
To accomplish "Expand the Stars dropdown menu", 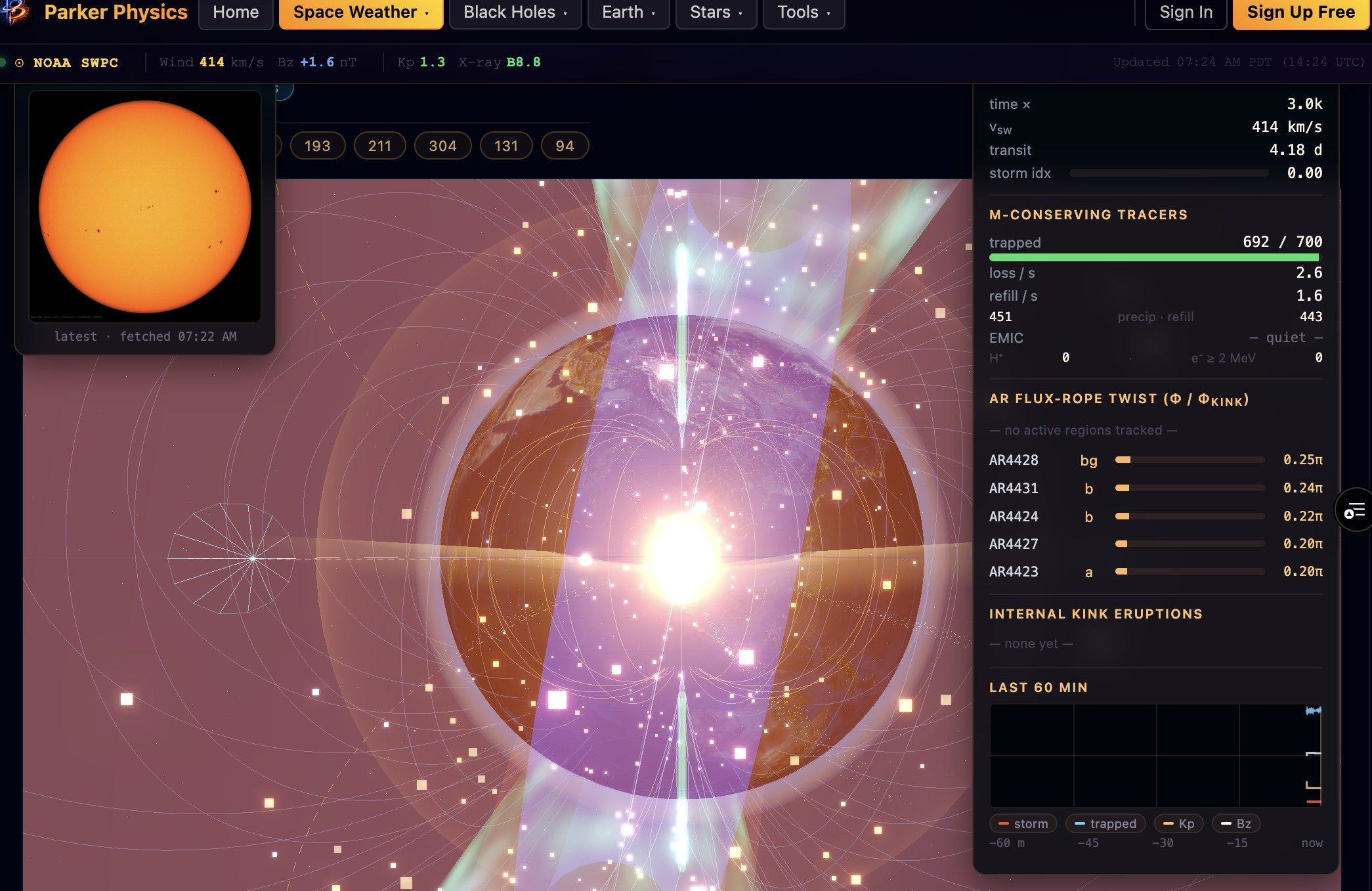I will tap(716, 12).
